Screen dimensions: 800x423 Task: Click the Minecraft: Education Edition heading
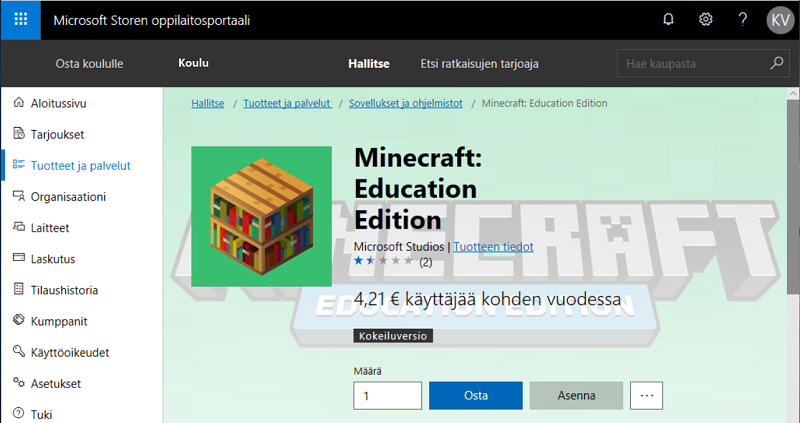pos(418,188)
